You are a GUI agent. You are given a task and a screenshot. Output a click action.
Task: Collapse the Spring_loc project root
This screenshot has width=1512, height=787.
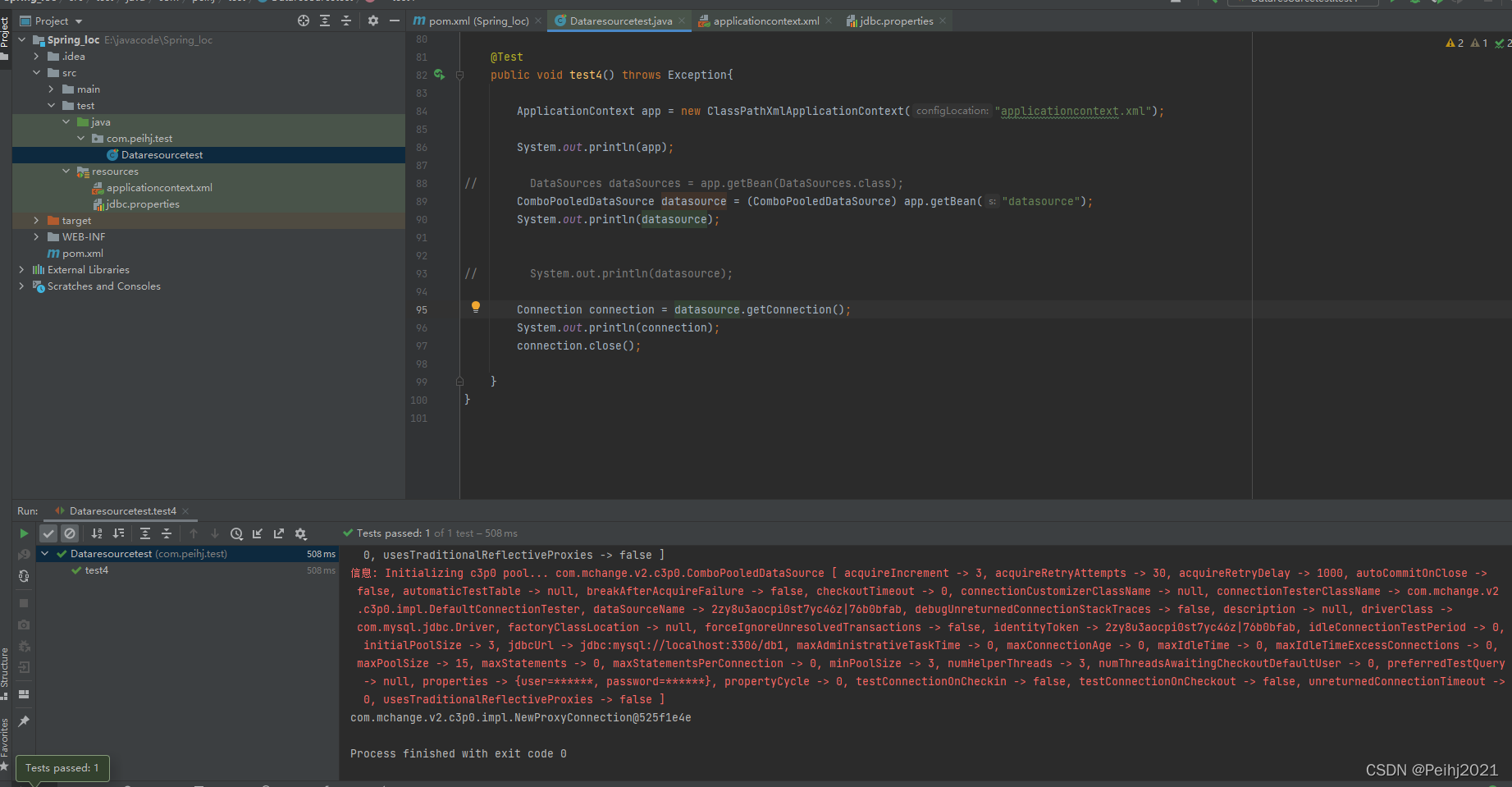pyautogui.click(x=22, y=39)
